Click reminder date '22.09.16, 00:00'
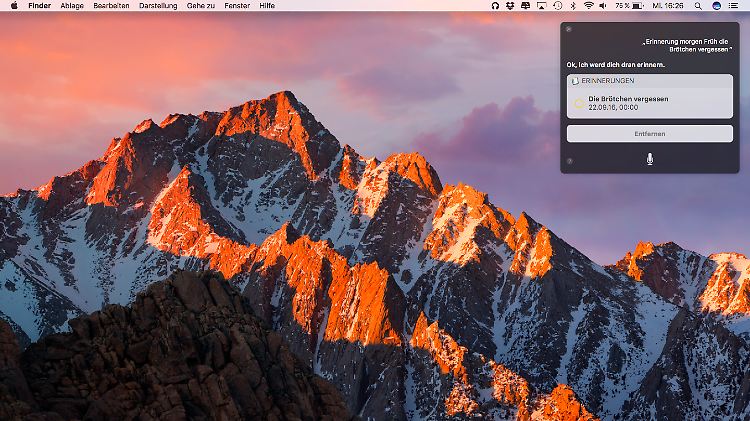Viewport: 750px width, 421px height. point(613,108)
